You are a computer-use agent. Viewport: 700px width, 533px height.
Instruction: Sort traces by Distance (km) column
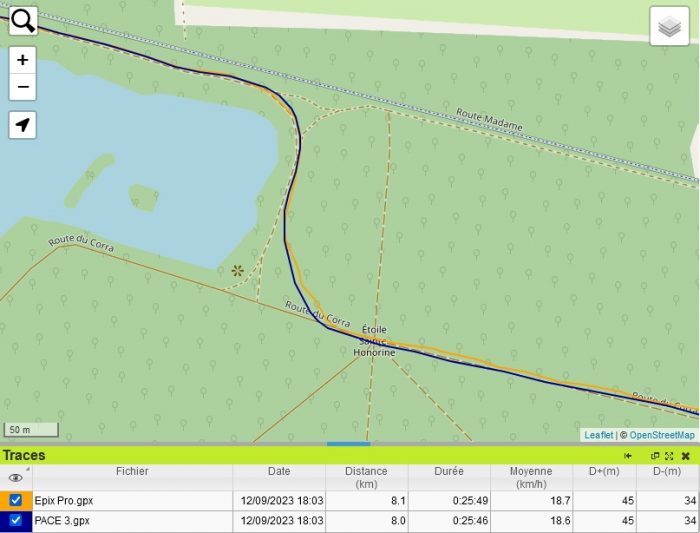tap(366, 477)
